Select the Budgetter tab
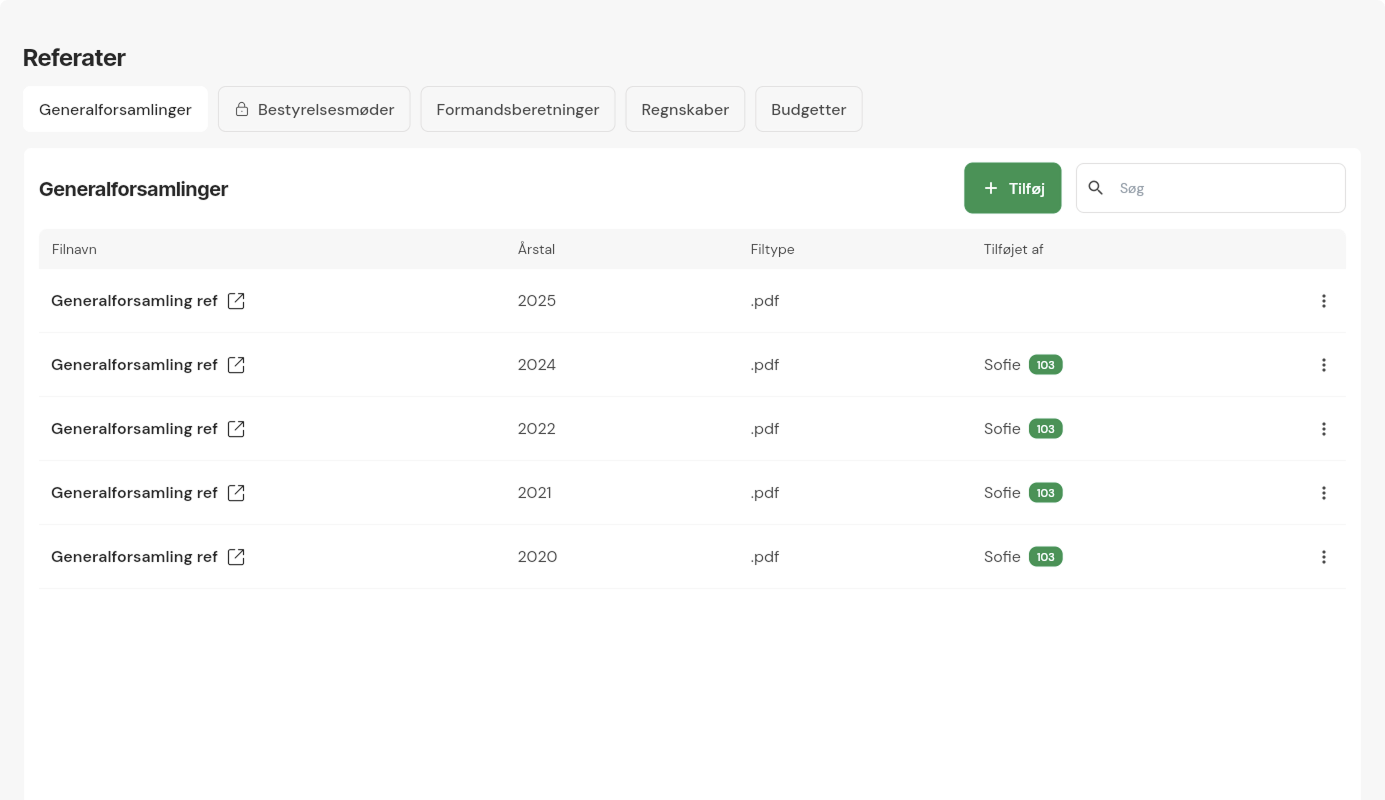The image size is (1385, 800). (x=808, y=110)
